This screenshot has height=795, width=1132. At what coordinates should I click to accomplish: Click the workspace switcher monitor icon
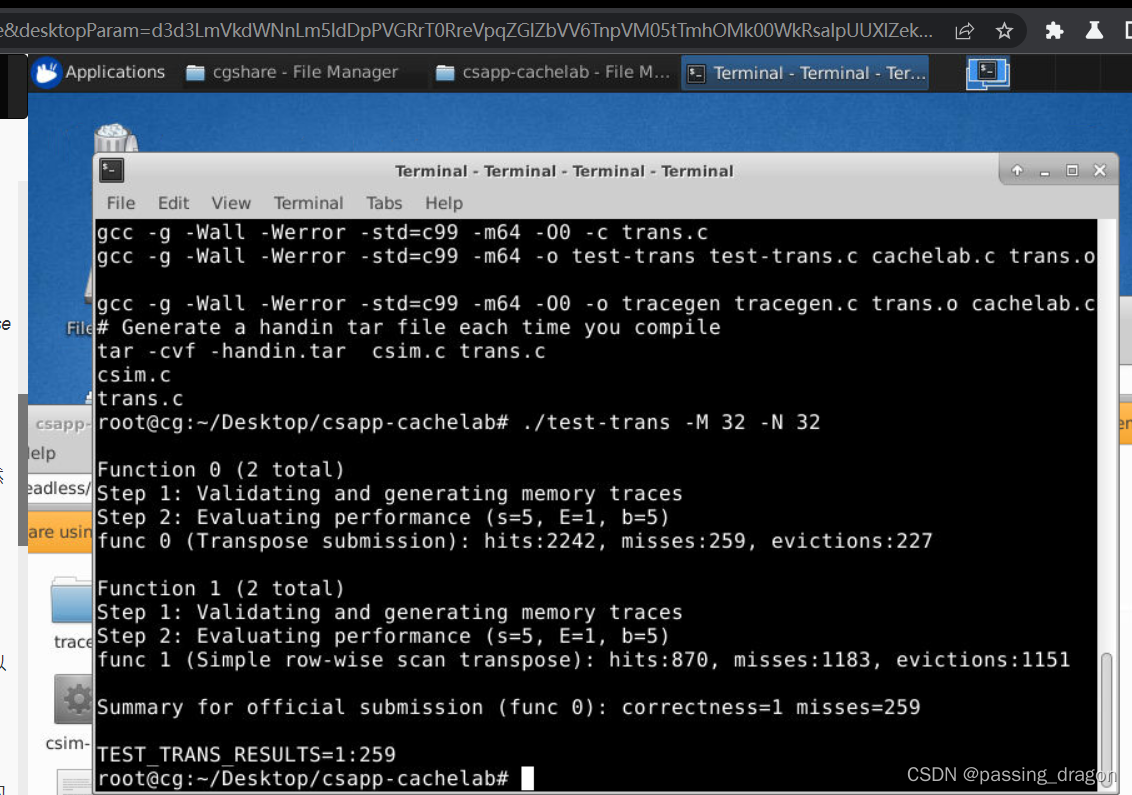(x=987, y=73)
